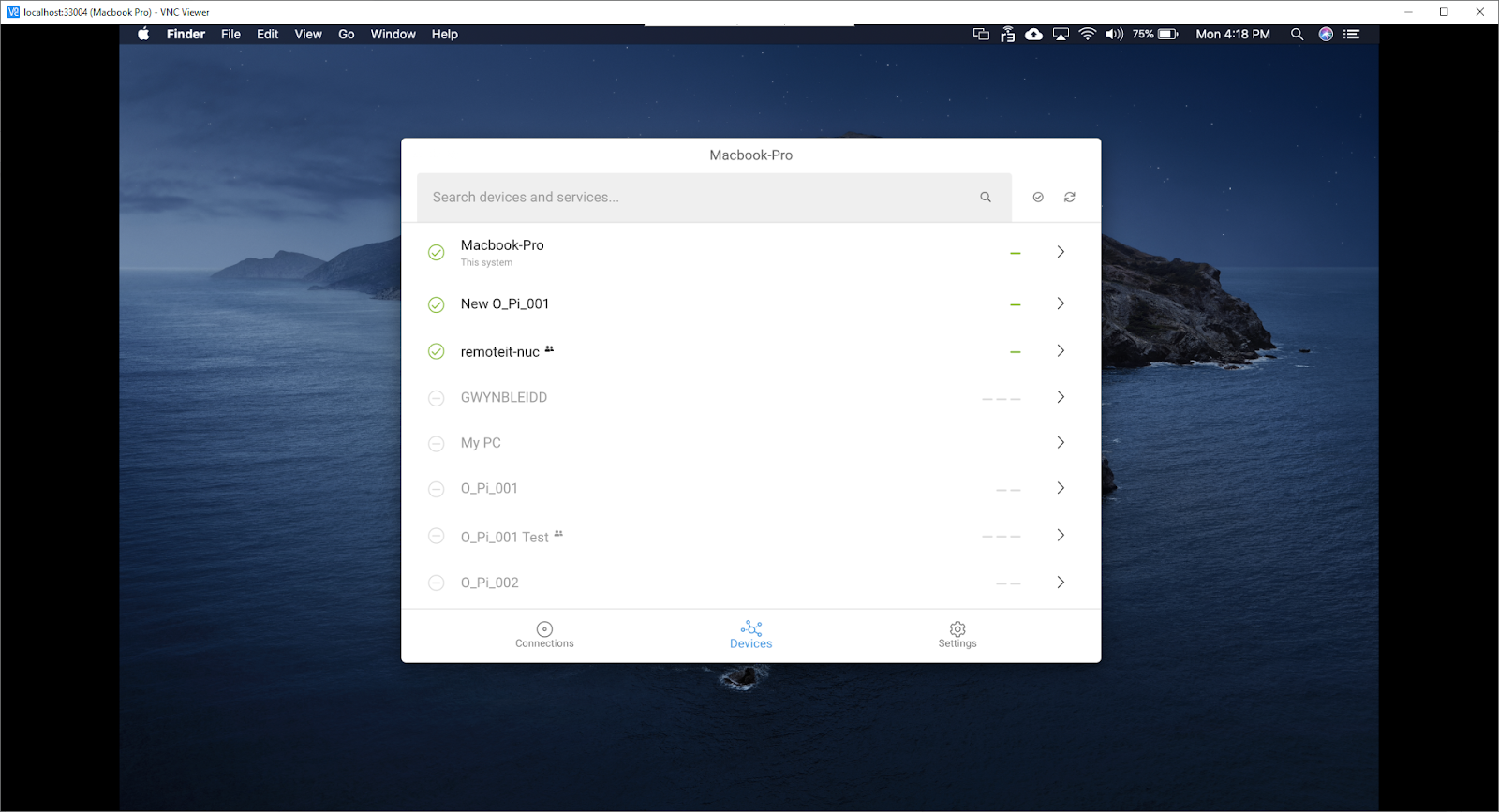1499x812 pixels.
Task: Click the online status icon for Macbook-Pro
Action: click(437, 253)
